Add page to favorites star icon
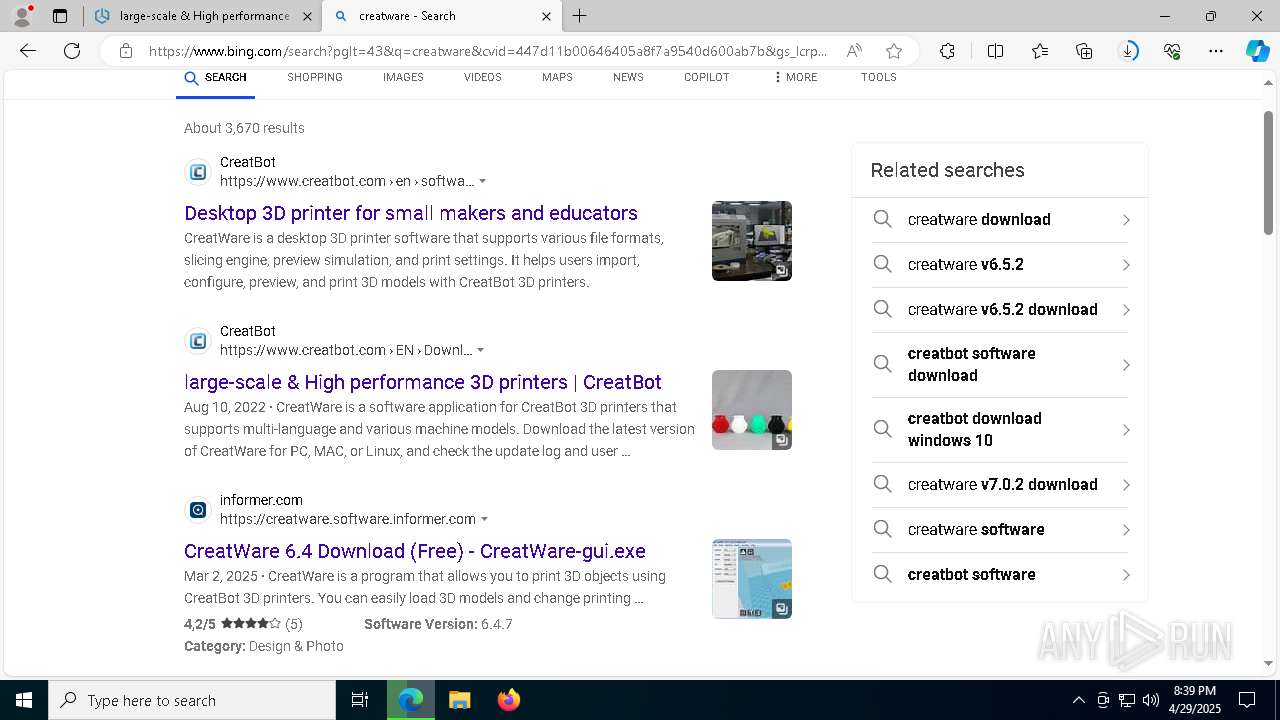This screenshot has width=1280, height=720. pos(894,51)
